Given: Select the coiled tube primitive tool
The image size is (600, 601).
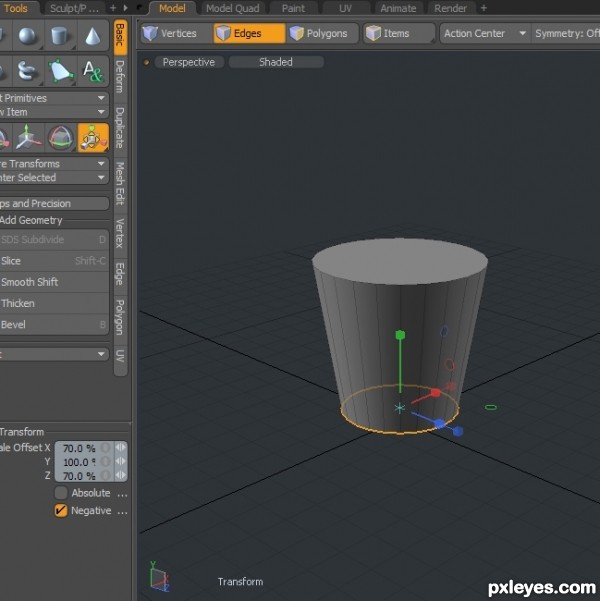Looking at the screenshot, I should point(27,71).
